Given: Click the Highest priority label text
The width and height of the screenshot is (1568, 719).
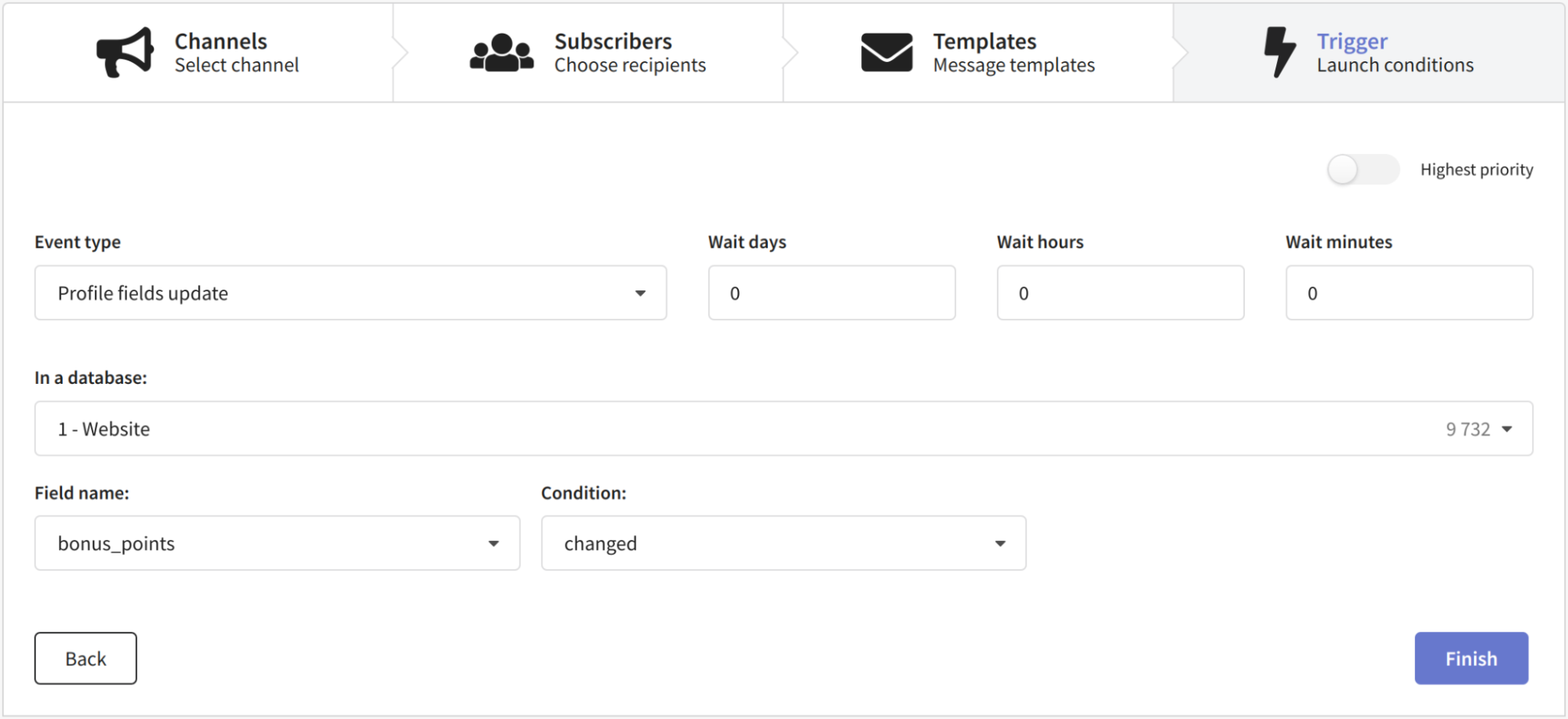Looking at the screenshot, I should coord(1476,170).
